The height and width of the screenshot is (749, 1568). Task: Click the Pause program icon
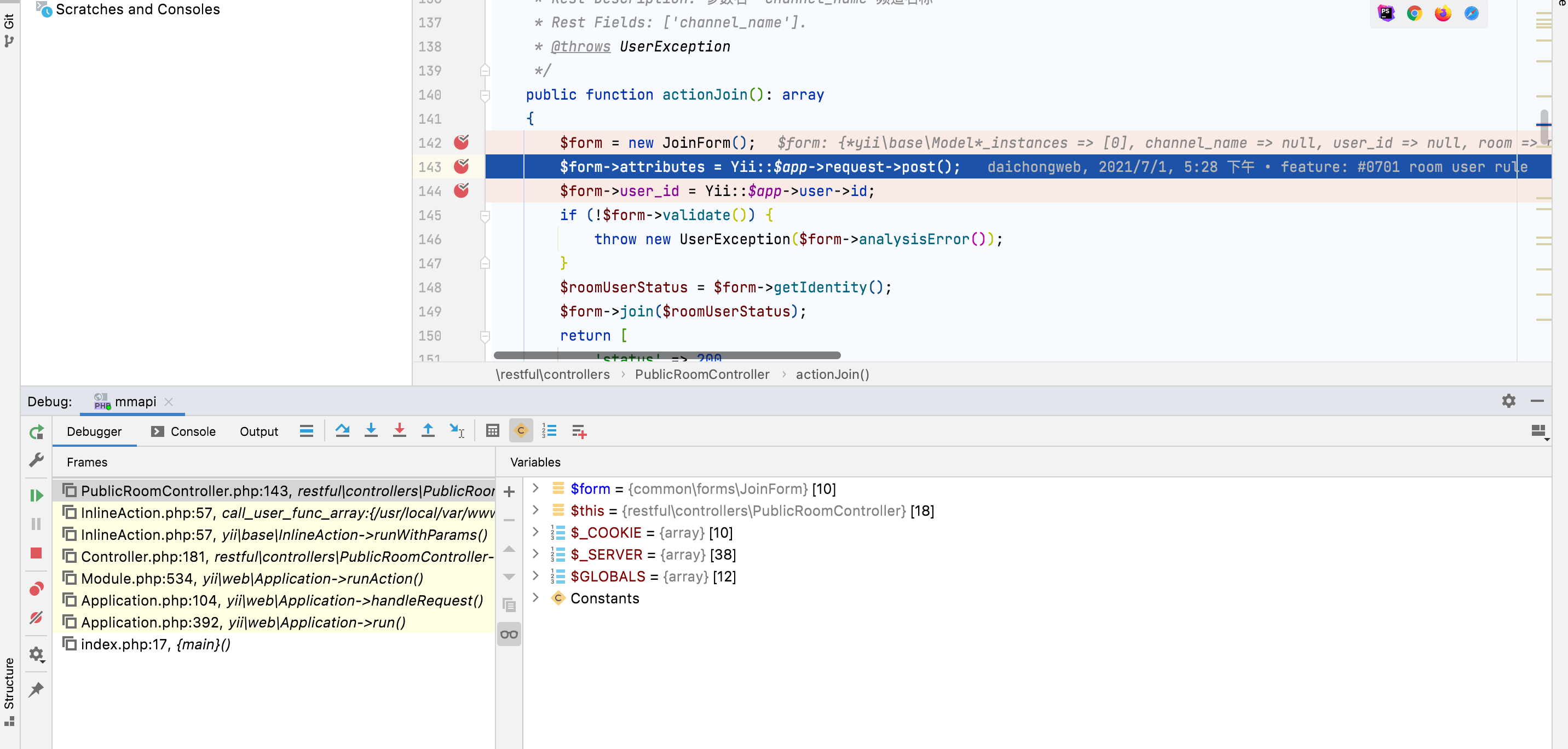coord(37,523)
